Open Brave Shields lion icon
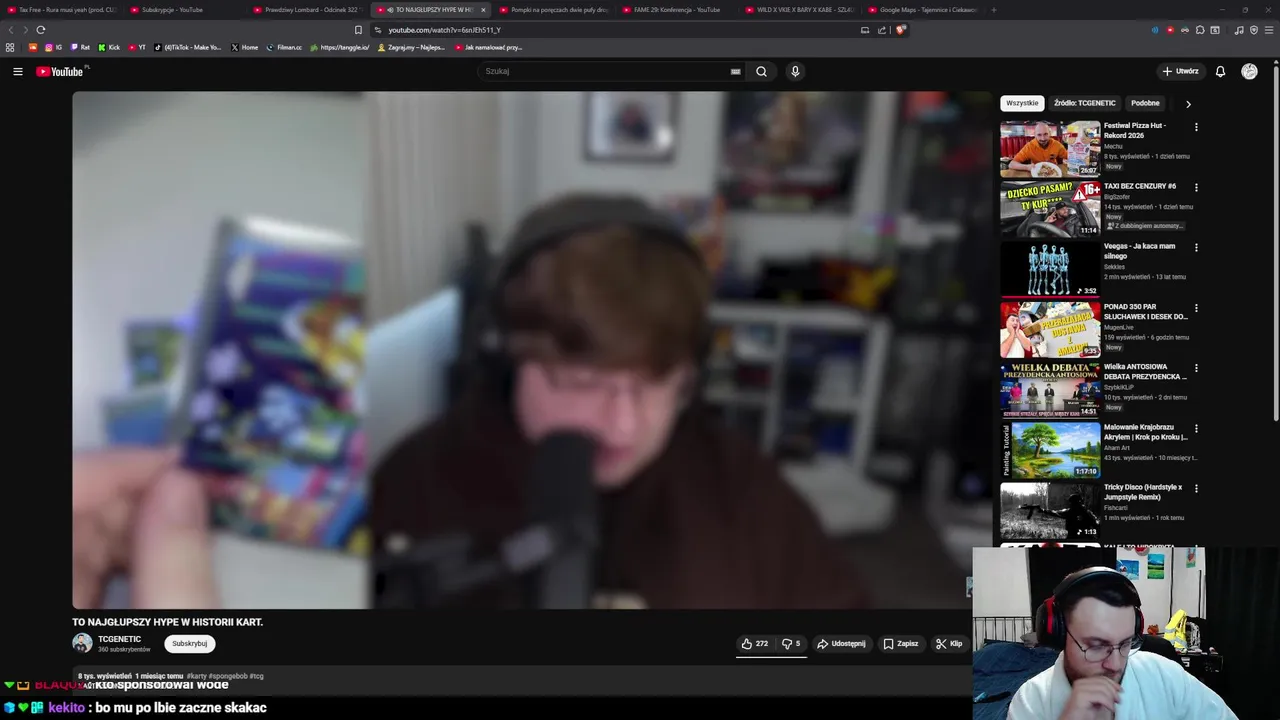Image resolution: width=1280 pixels, height=720 pixels. click(900, 30)
